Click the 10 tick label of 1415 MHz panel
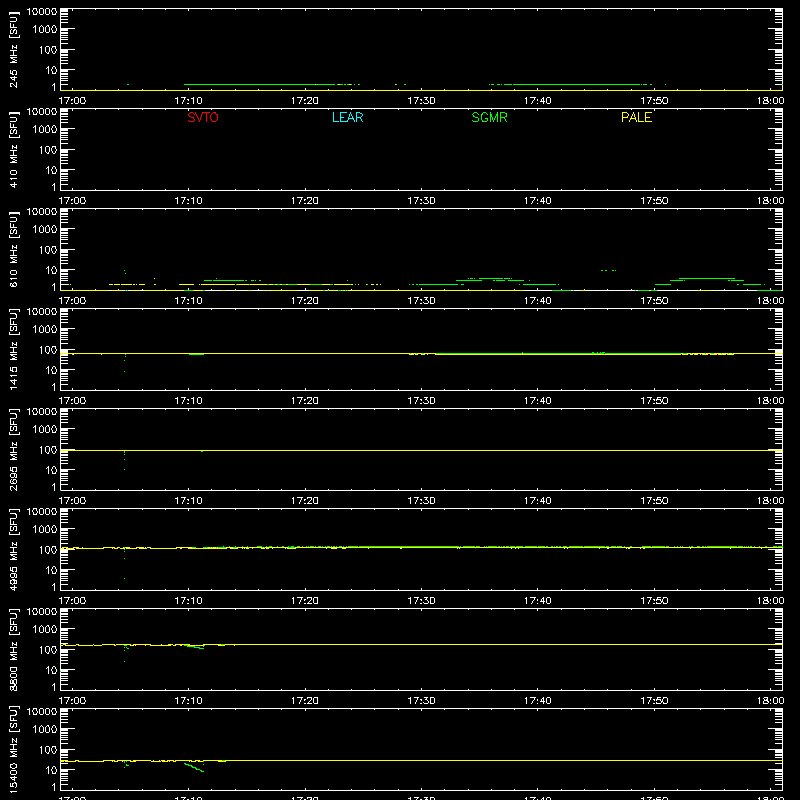 click(51, 370)
